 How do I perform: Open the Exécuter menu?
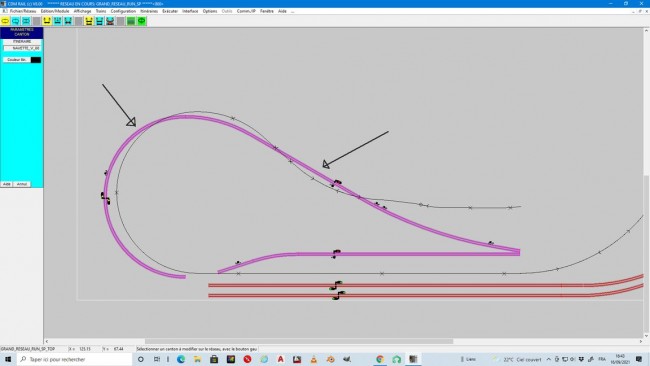pos(170,11)
